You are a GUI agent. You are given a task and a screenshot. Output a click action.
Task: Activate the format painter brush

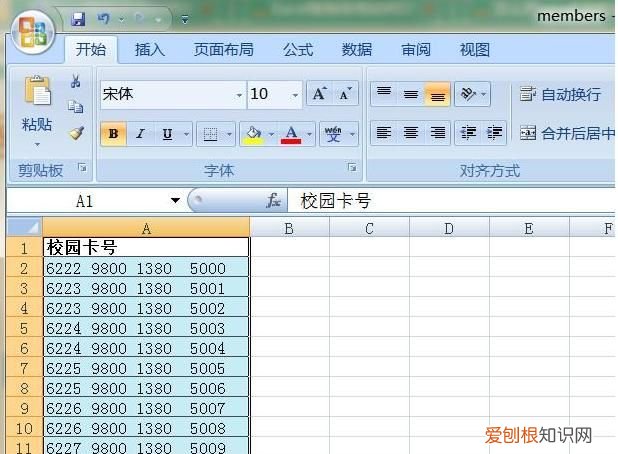(76, 133)
